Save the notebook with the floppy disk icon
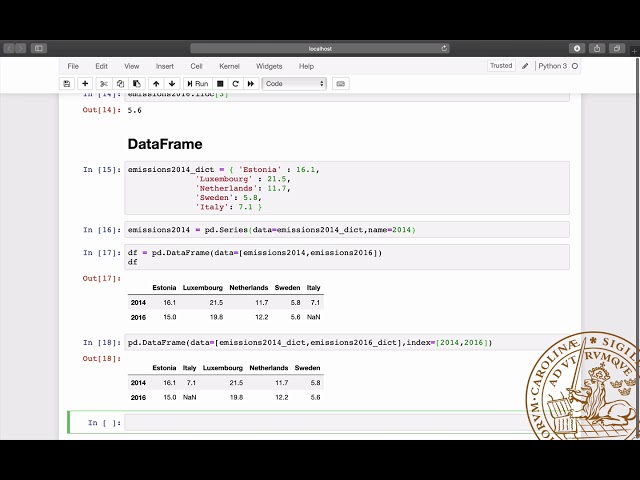640x480 pixels. 67,84
